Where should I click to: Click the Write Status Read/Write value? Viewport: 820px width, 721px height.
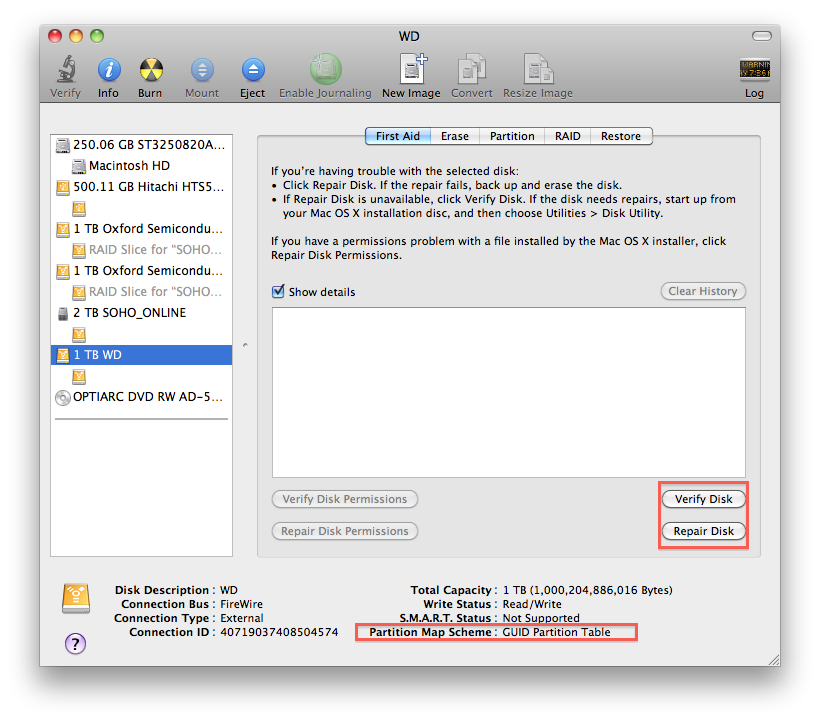(532, 604)
